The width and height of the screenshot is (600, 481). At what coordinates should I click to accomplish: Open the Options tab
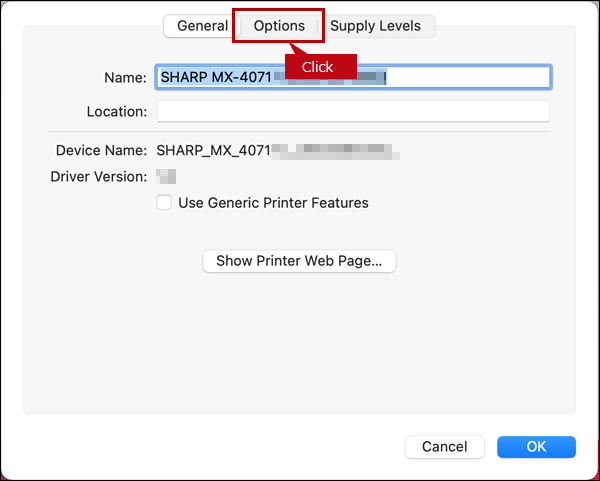279,26
